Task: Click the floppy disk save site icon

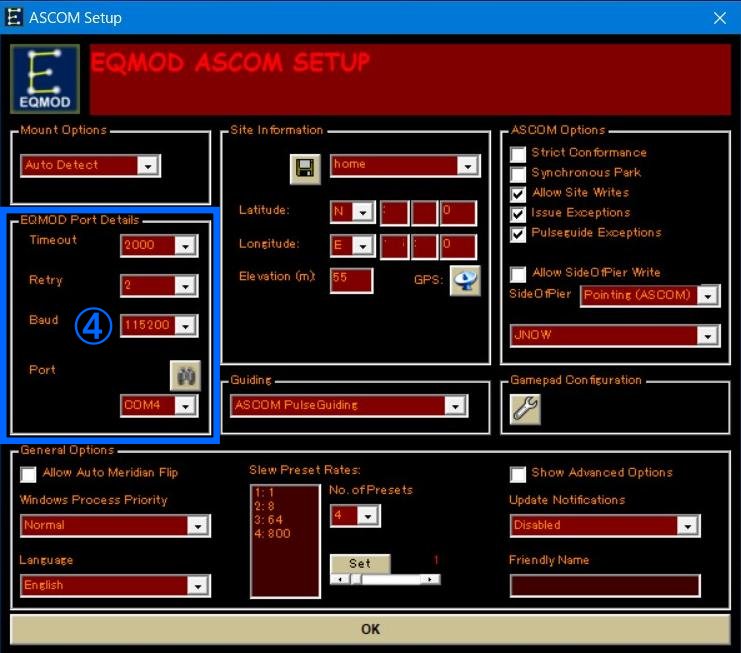Action: [305, 169]
